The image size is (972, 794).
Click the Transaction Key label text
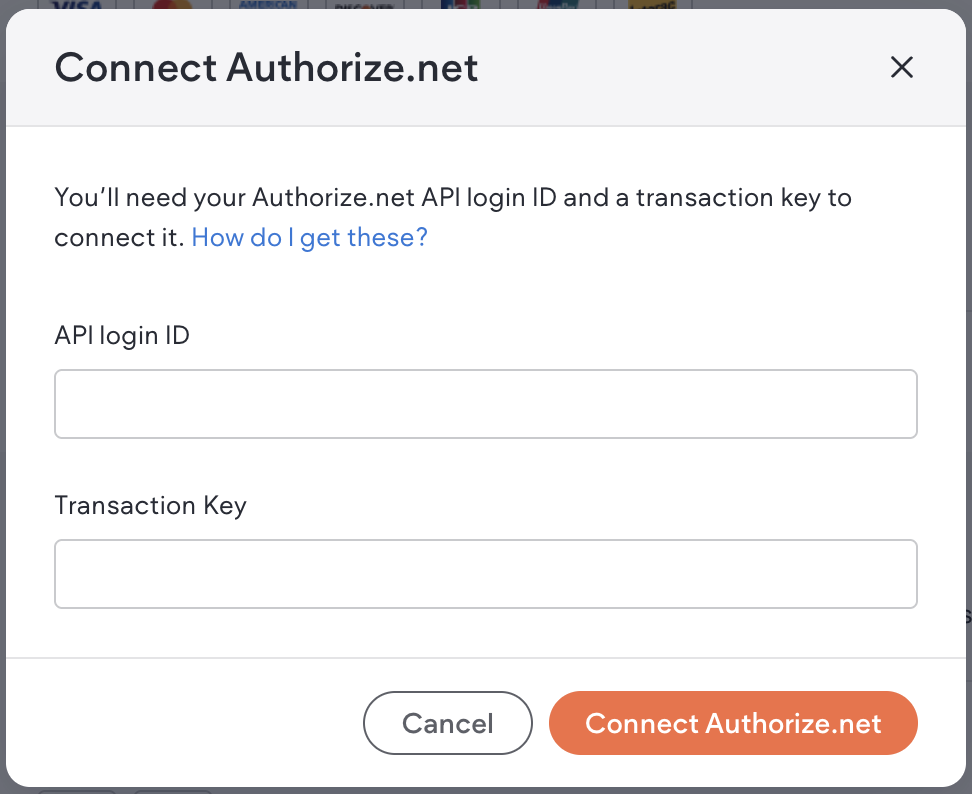click(x=150, y=505)
